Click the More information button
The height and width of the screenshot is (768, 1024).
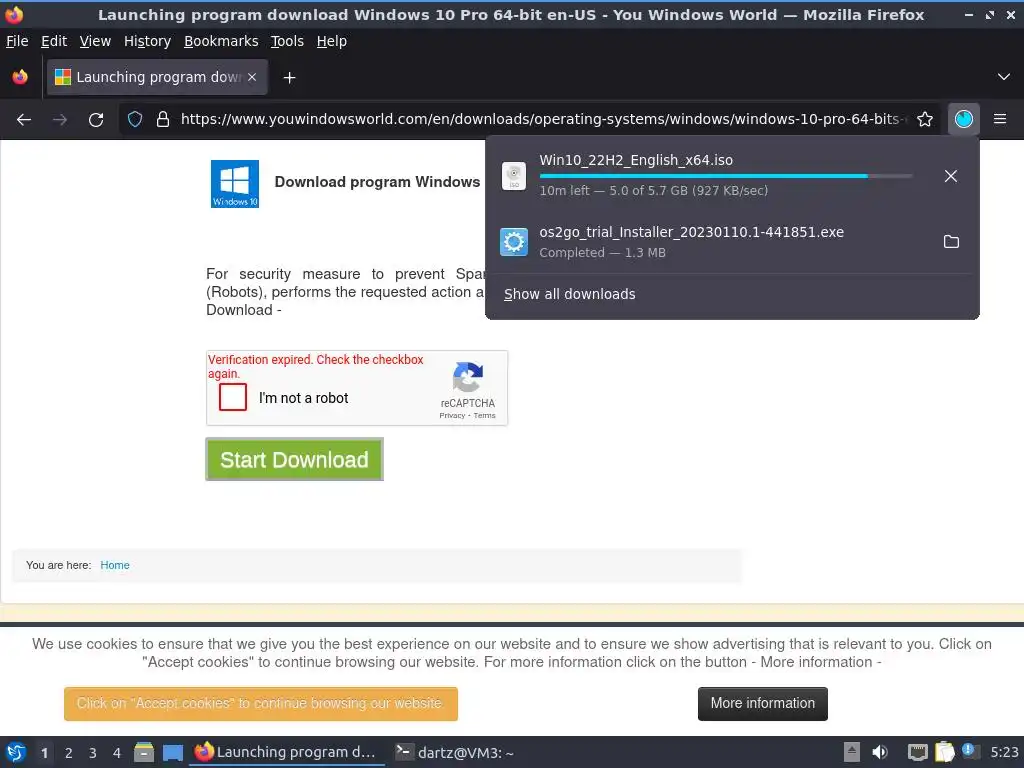coord(763,703)
